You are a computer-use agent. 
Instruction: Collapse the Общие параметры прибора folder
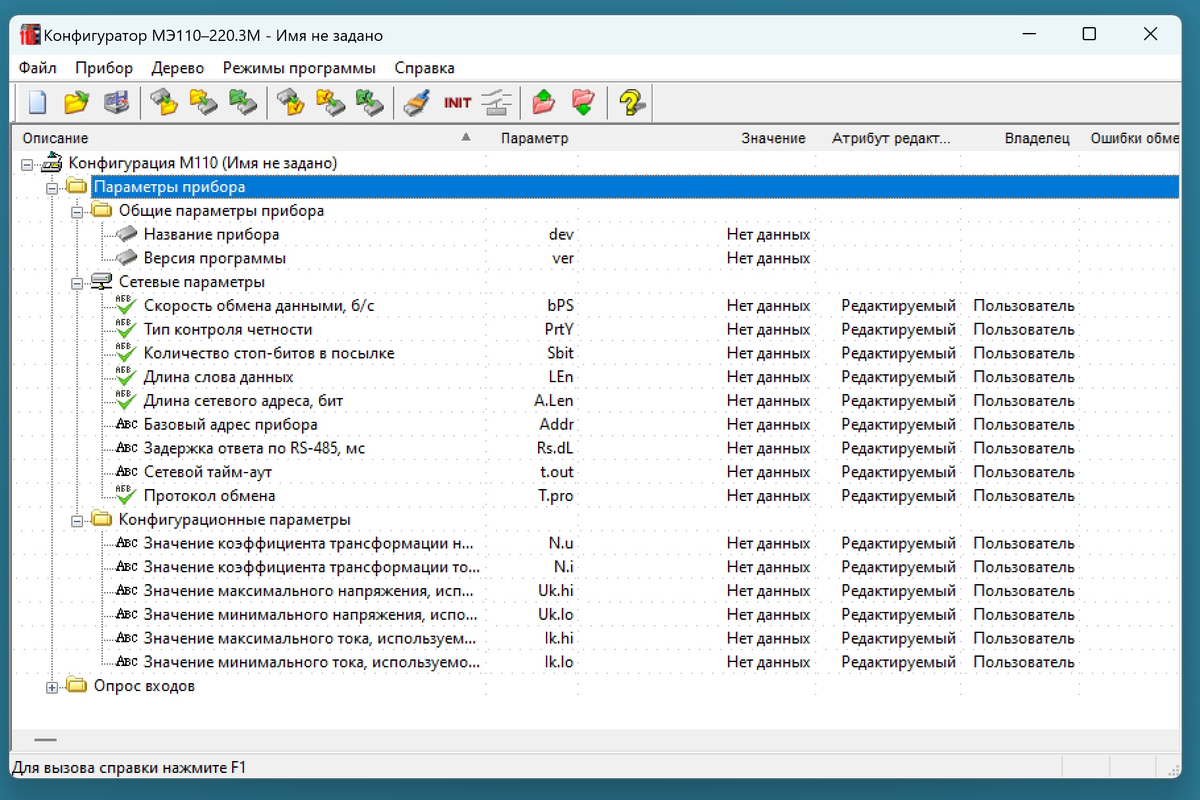[x=77, y=212]
